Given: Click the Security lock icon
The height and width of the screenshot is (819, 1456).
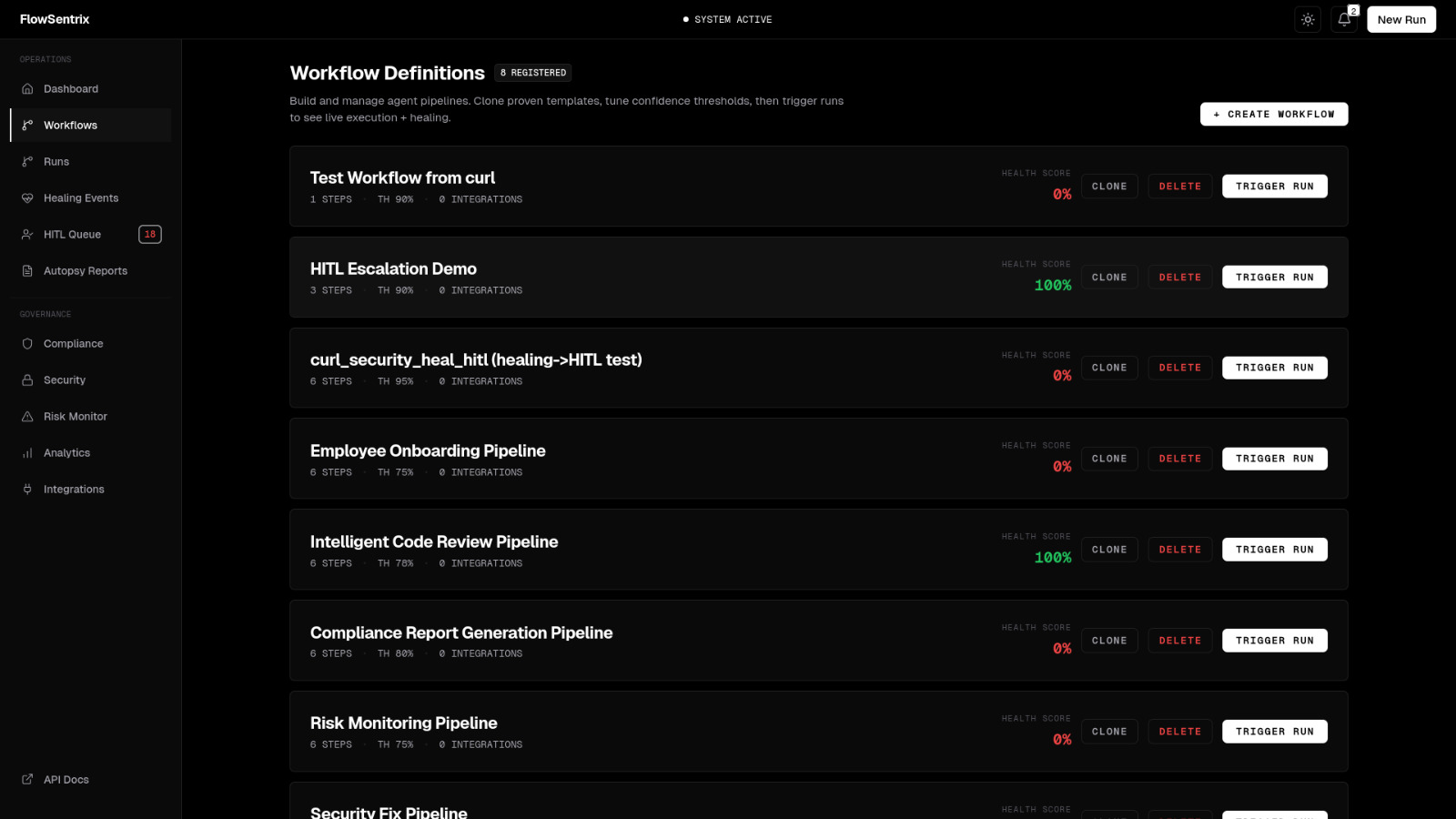Looking at the screenshot, I should (27, 380).
